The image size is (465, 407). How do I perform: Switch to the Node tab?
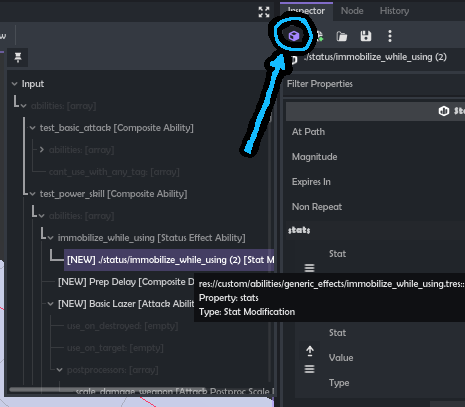click(352, 11)
